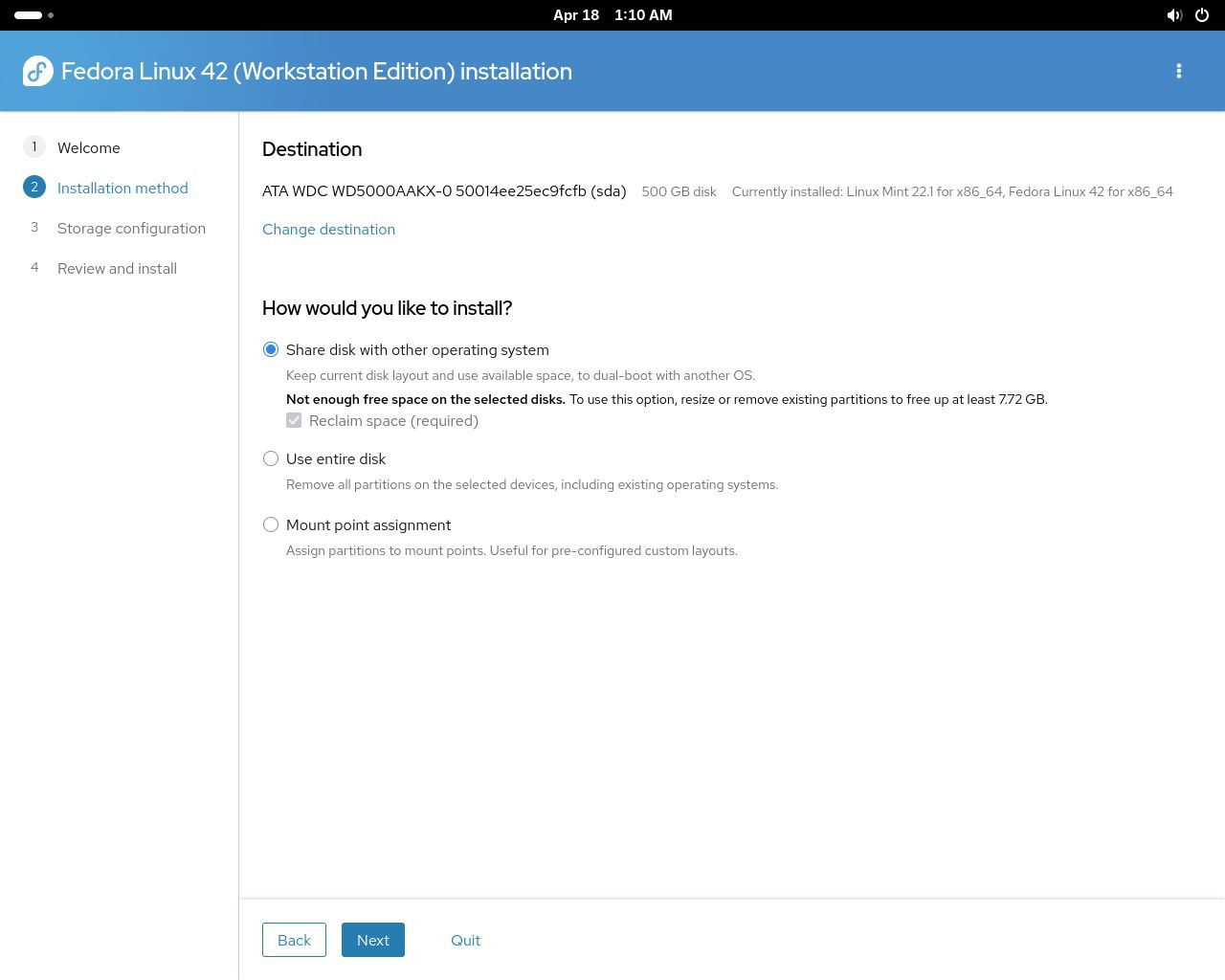Click disk name ATA WDC WD5000AAKX-0 (sda)
This screenshot has width=1225, height=980.
(x=444, y=190)
